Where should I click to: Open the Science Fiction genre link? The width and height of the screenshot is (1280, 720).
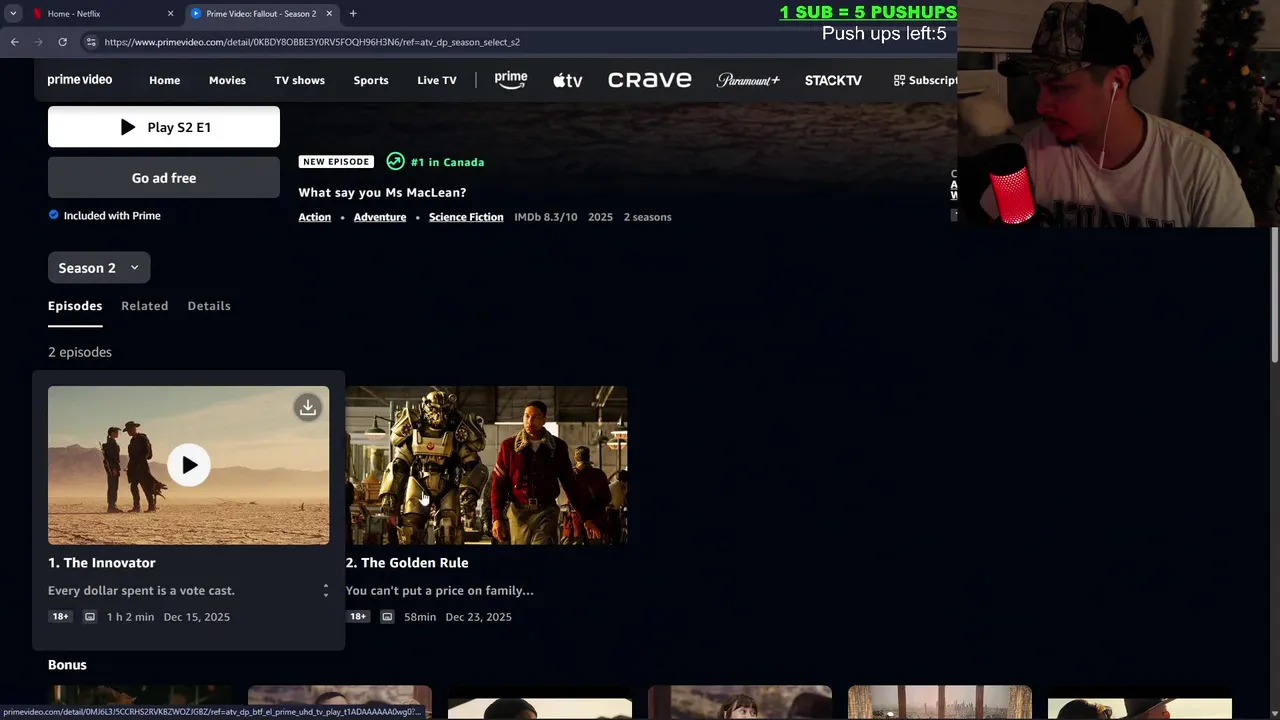pyautogui.click(x=466, y=217)
